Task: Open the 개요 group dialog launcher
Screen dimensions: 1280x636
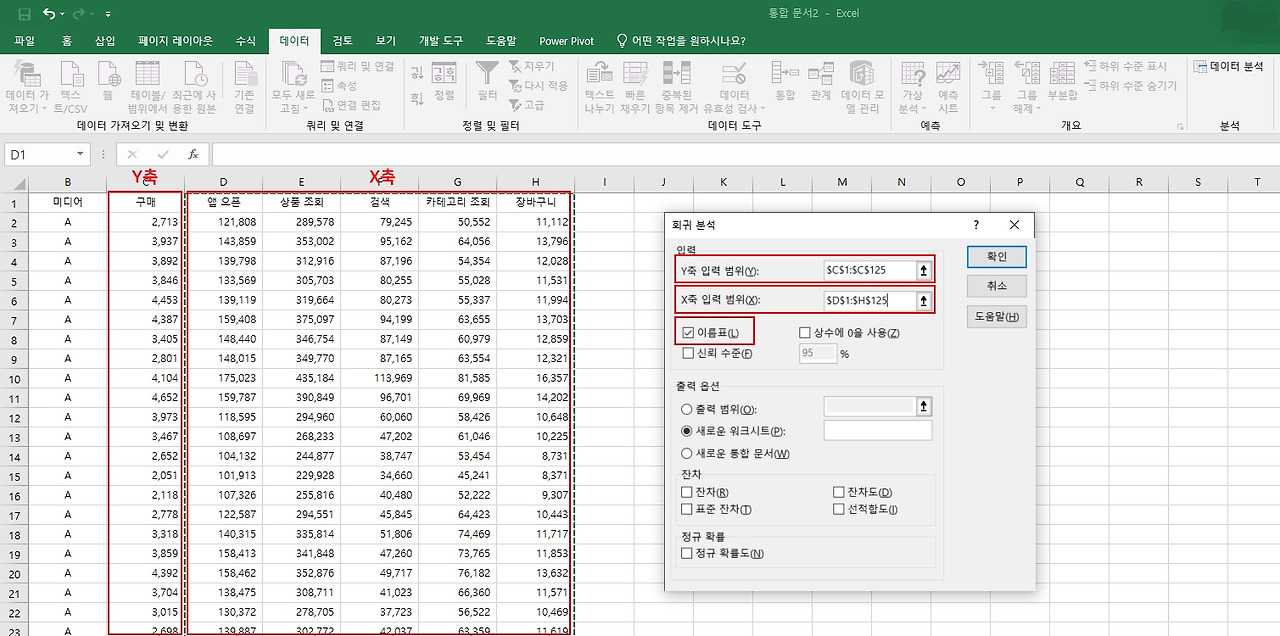Action: click(x=1180, y=127)
